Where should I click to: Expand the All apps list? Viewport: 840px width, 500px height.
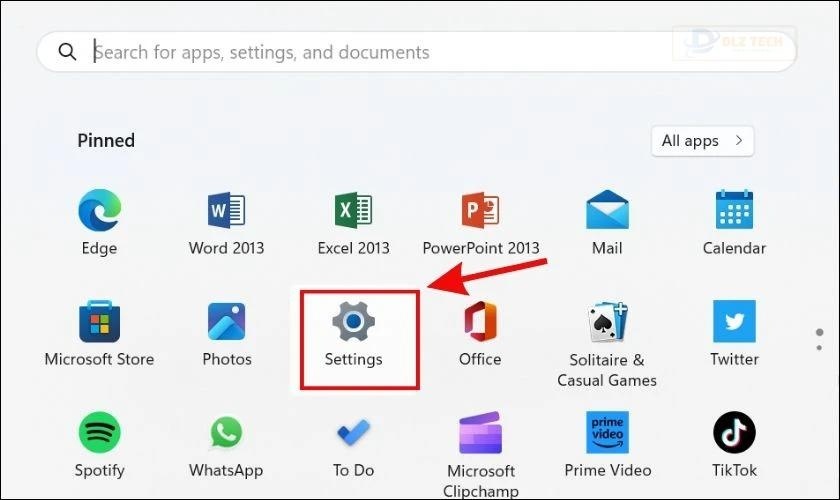pyautogui.click(x=702, y=141)
